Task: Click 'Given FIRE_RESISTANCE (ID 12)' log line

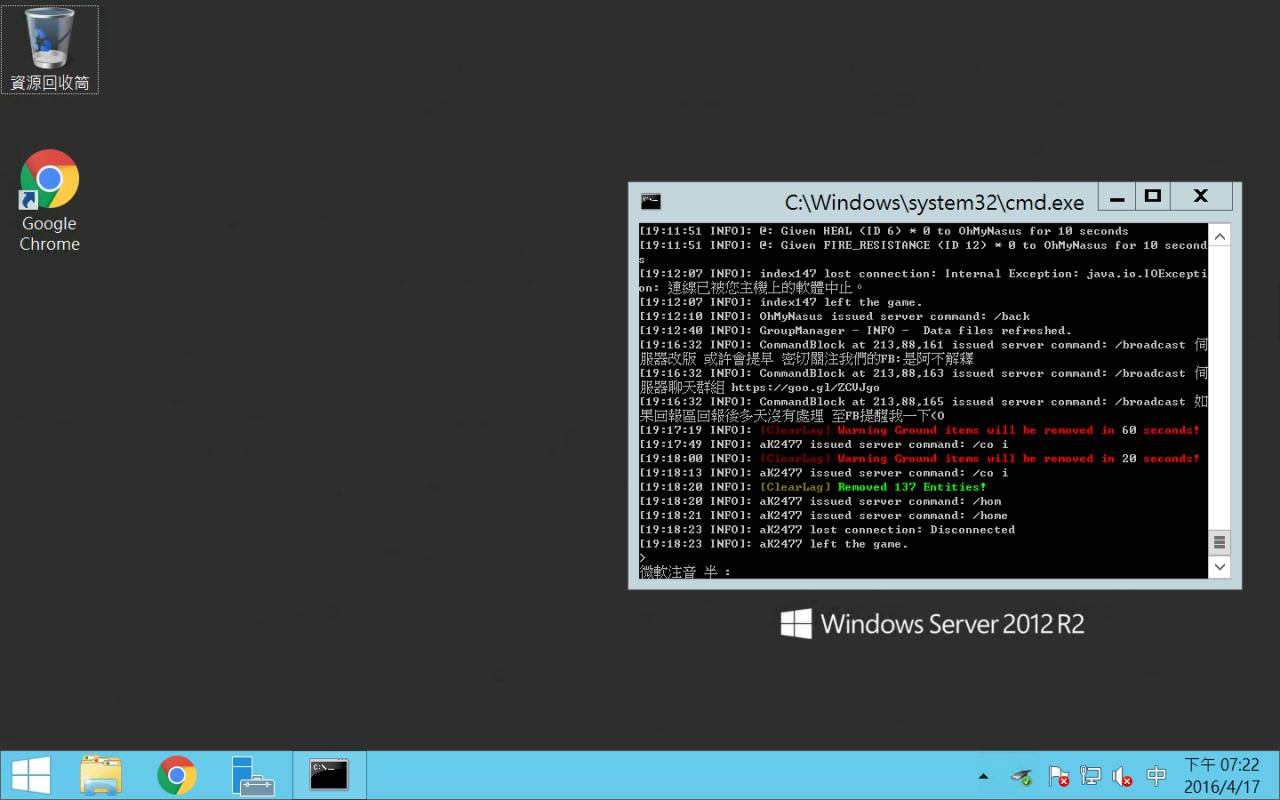Action: [x=923, y=252]
